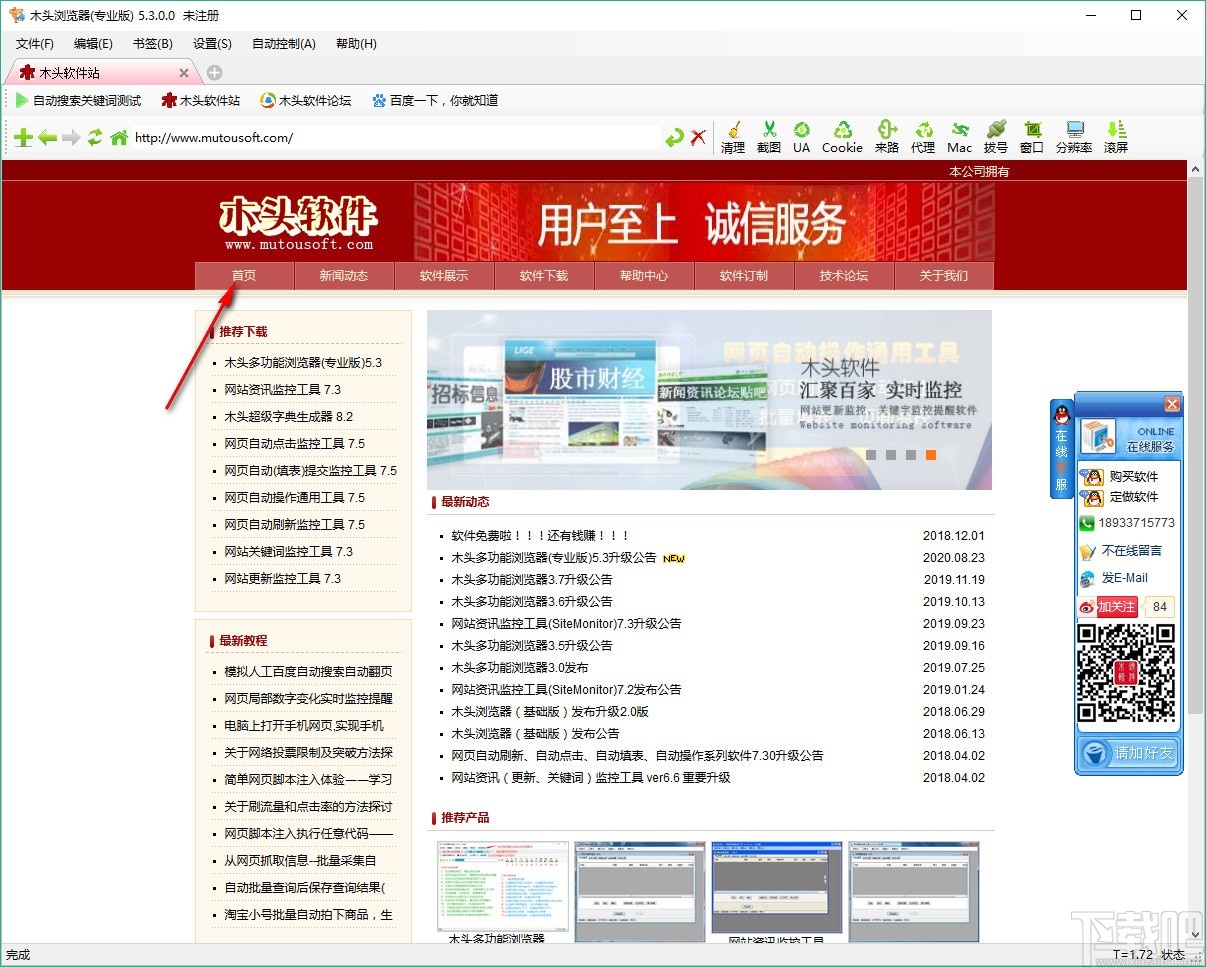Click the 木头软件 site logo
1206x967 pixels.
pos(298,223)
